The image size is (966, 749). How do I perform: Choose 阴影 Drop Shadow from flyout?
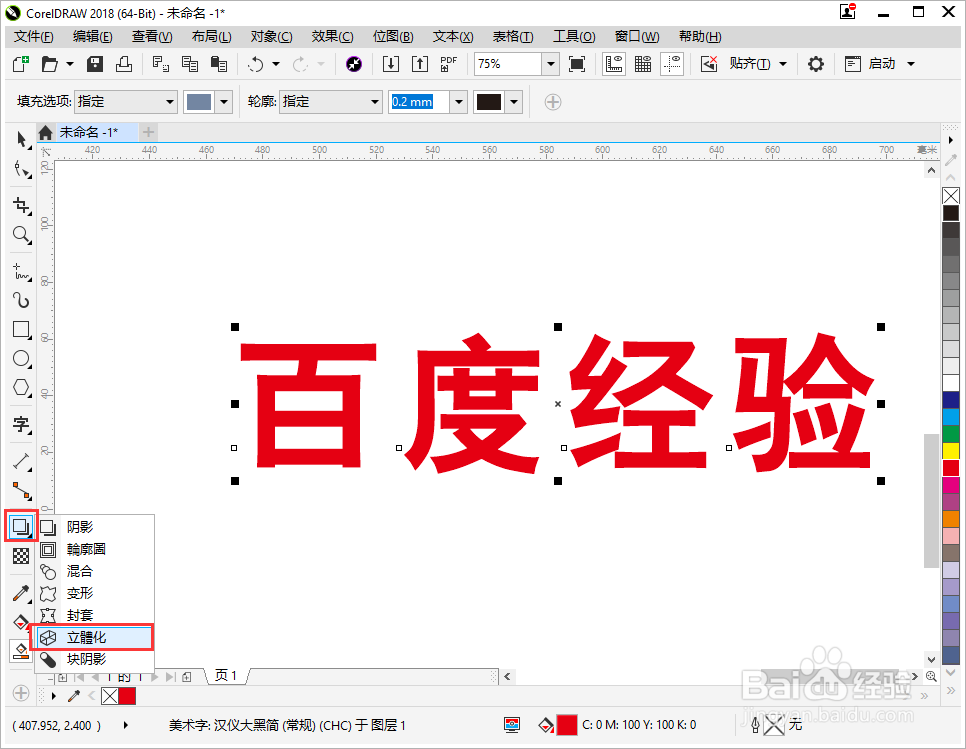pyautogui.click(x=94, y=527)
